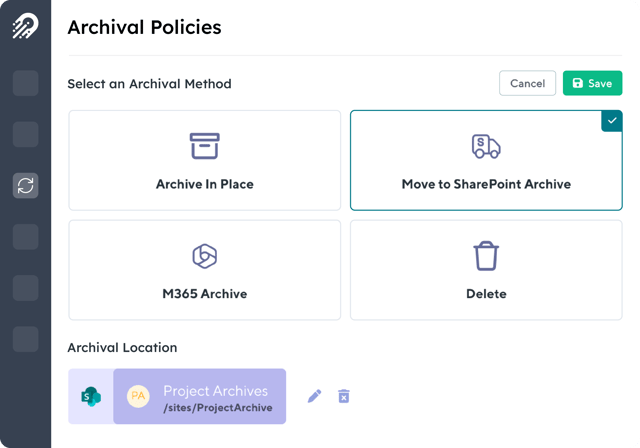
Task: Click the trash can icon in Delete card
Action: click(x=486, y=256)
